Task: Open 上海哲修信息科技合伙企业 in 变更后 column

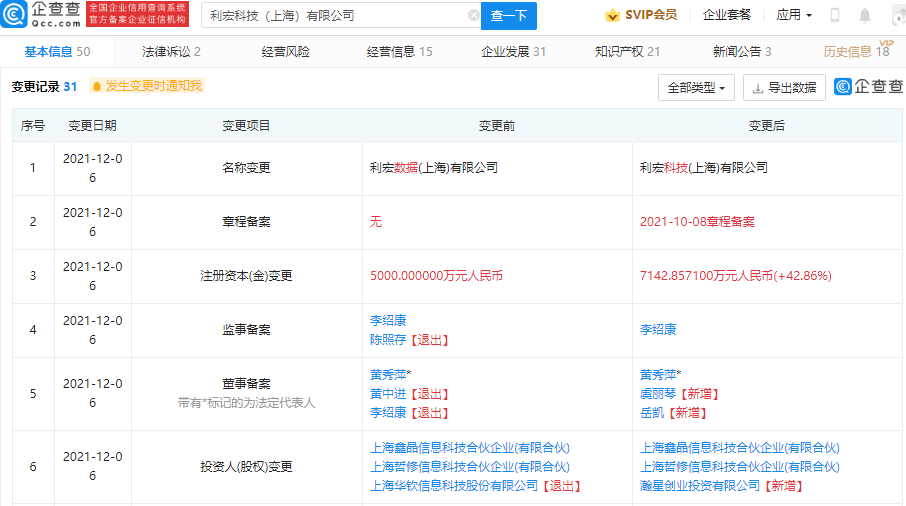Action: [740, 467]
